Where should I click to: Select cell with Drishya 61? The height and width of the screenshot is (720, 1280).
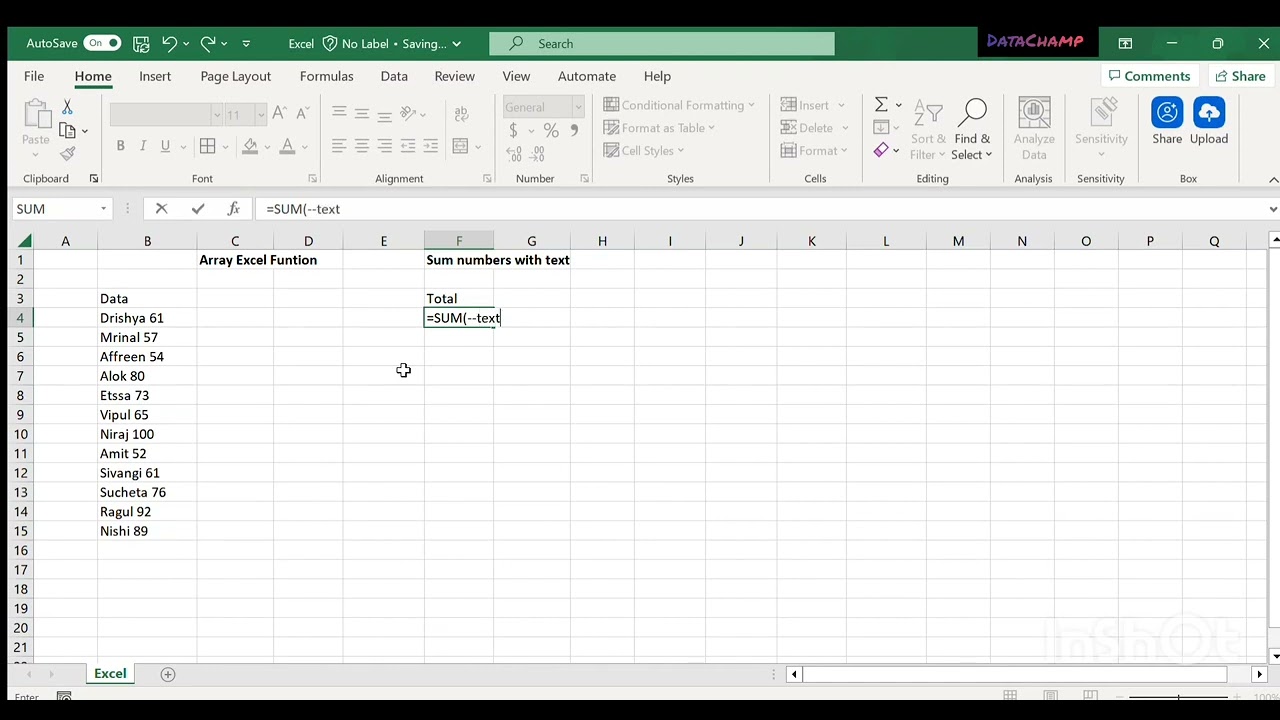click(147, 318)
